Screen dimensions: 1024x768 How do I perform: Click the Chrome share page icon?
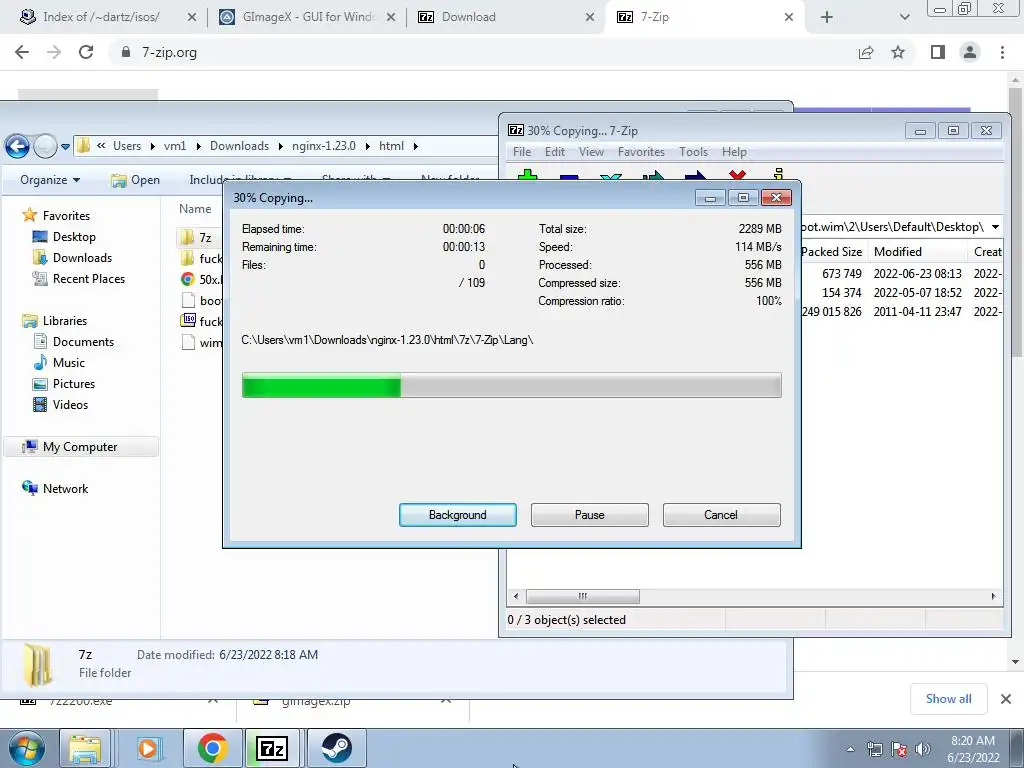pyautogui.click(x=866, y=52)
